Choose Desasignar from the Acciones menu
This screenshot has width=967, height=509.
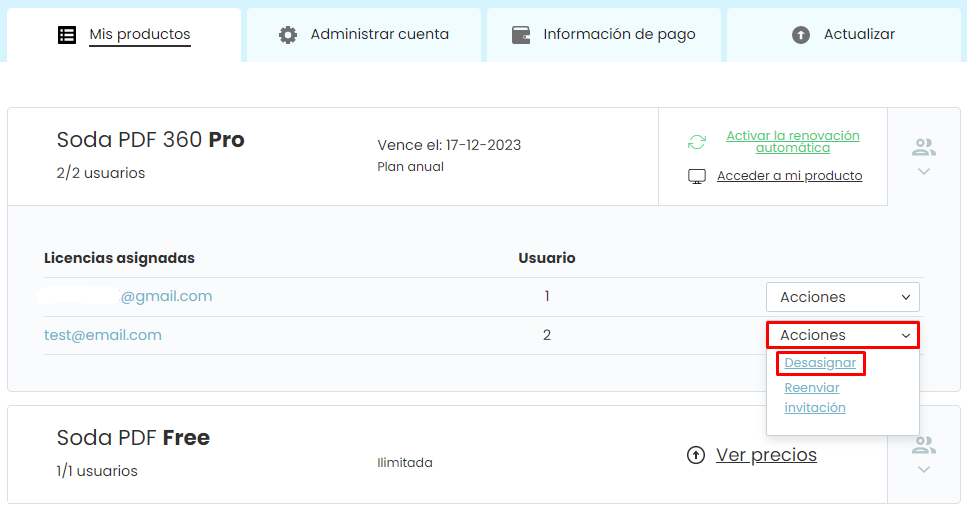(820, 363)
